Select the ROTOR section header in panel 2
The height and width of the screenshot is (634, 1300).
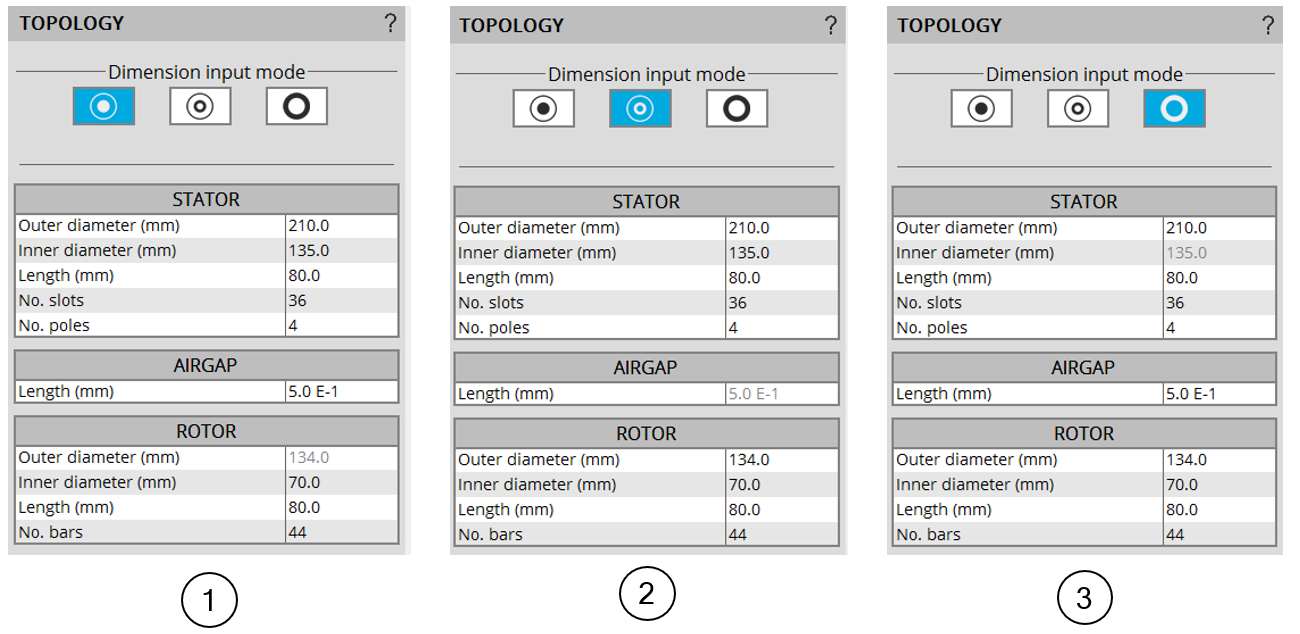pos(645,434)
